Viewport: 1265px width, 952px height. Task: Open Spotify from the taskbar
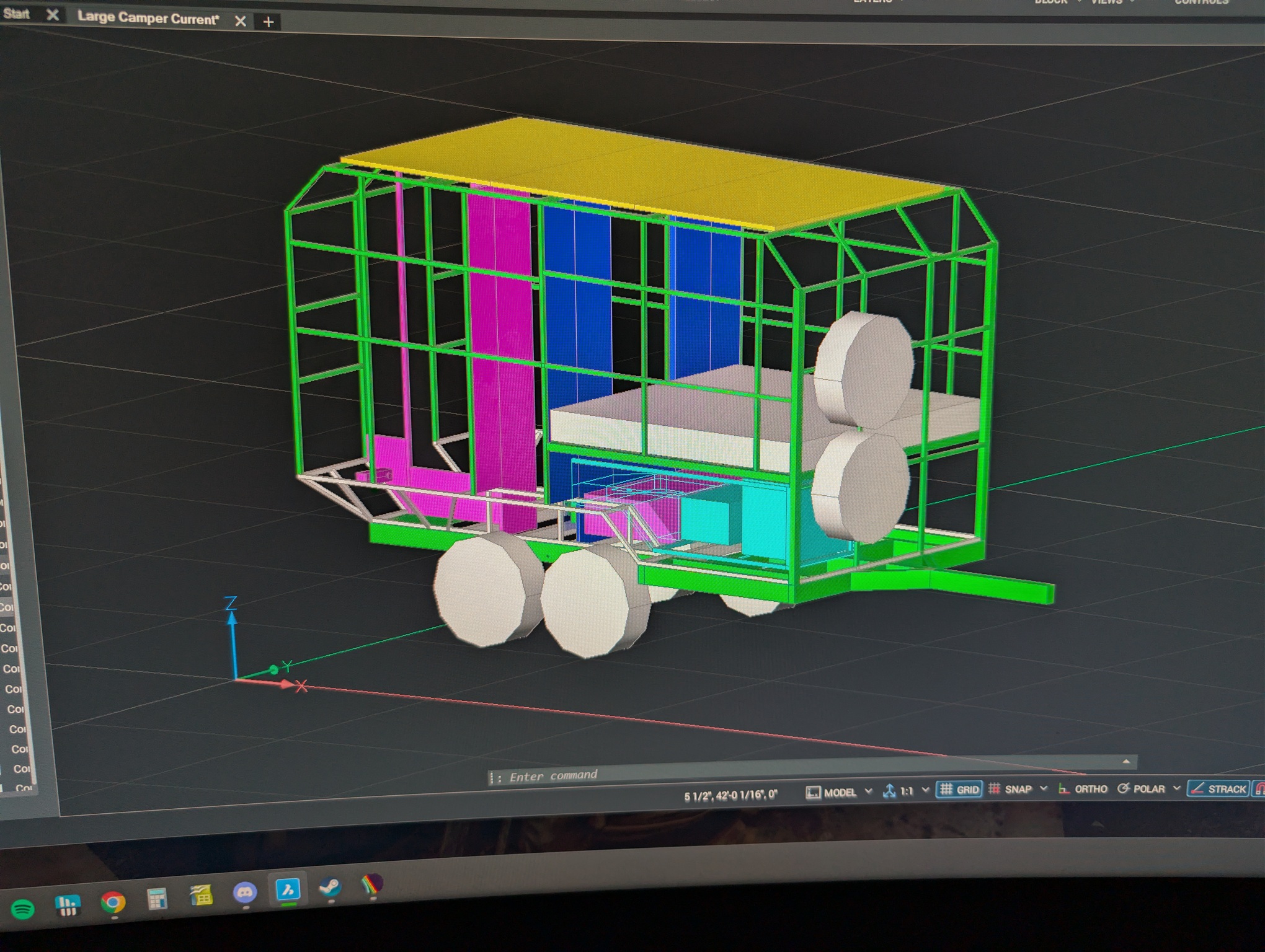[24, 909]
